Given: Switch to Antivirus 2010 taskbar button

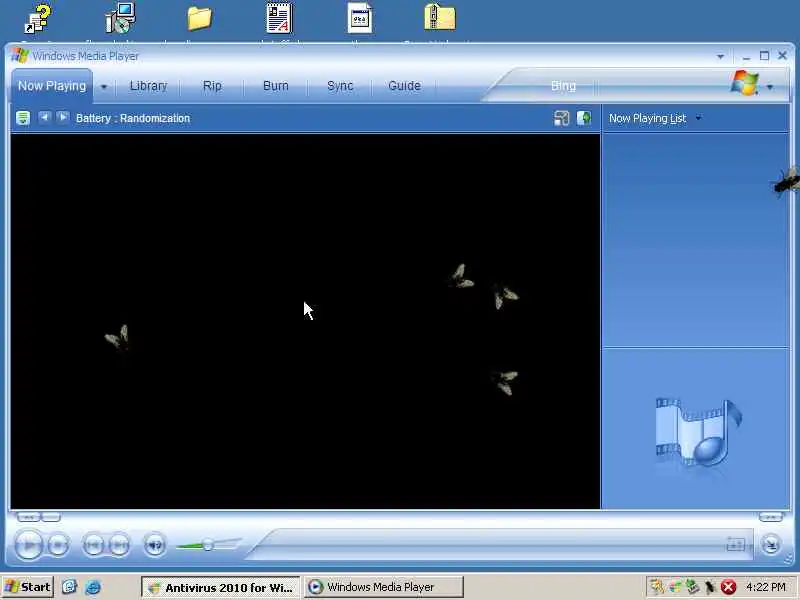Looking at the screenshot, I should pyautogui.click(x=221, y=588).
